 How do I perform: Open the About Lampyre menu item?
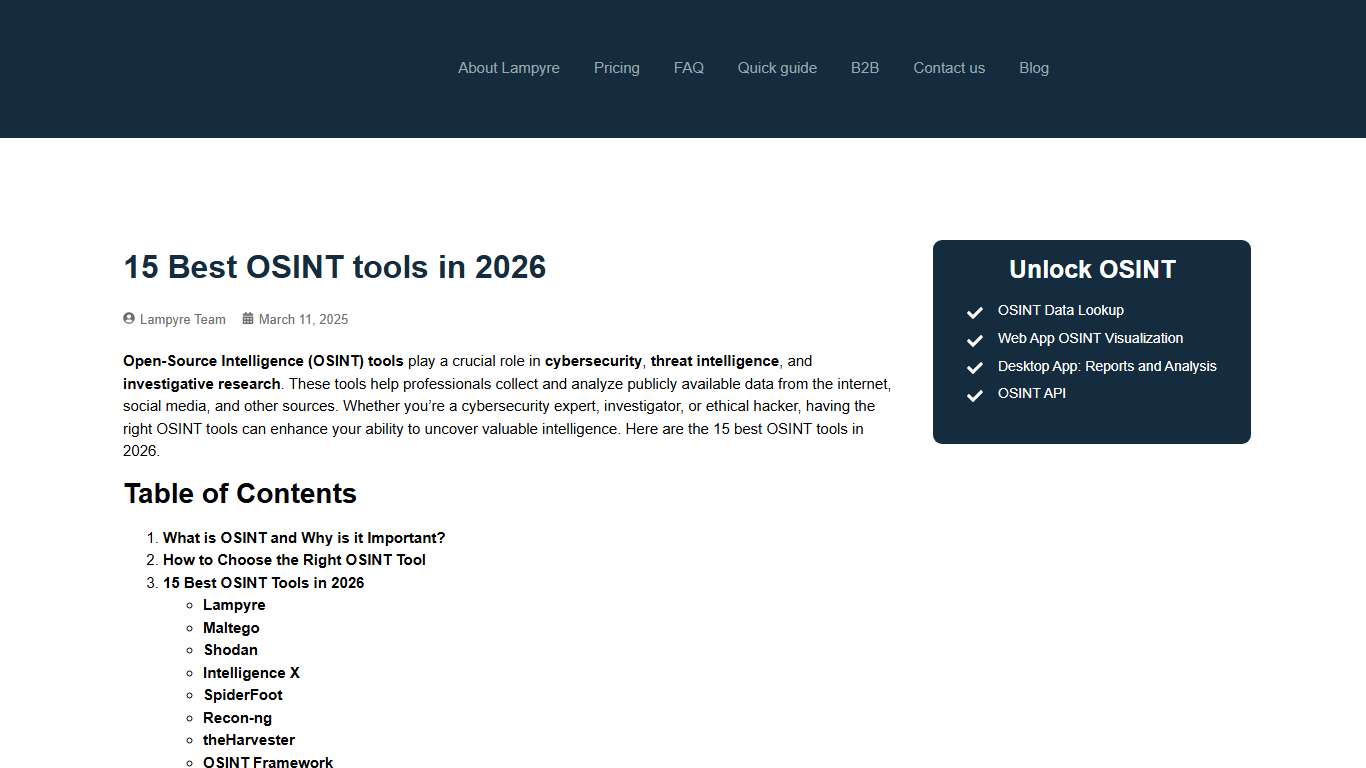[508, 68]
